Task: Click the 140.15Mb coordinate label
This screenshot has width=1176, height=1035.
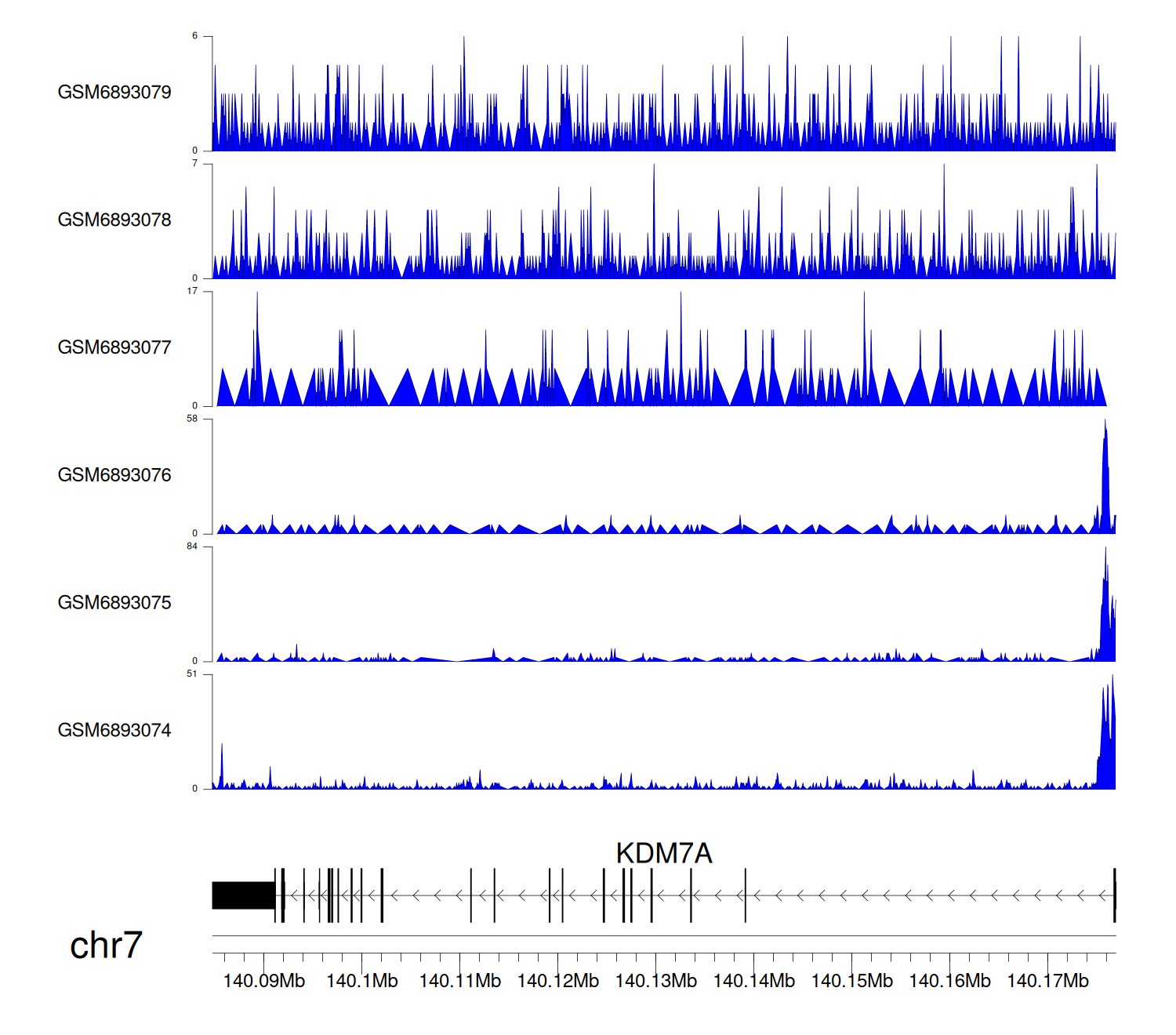Action: [851, 981]
